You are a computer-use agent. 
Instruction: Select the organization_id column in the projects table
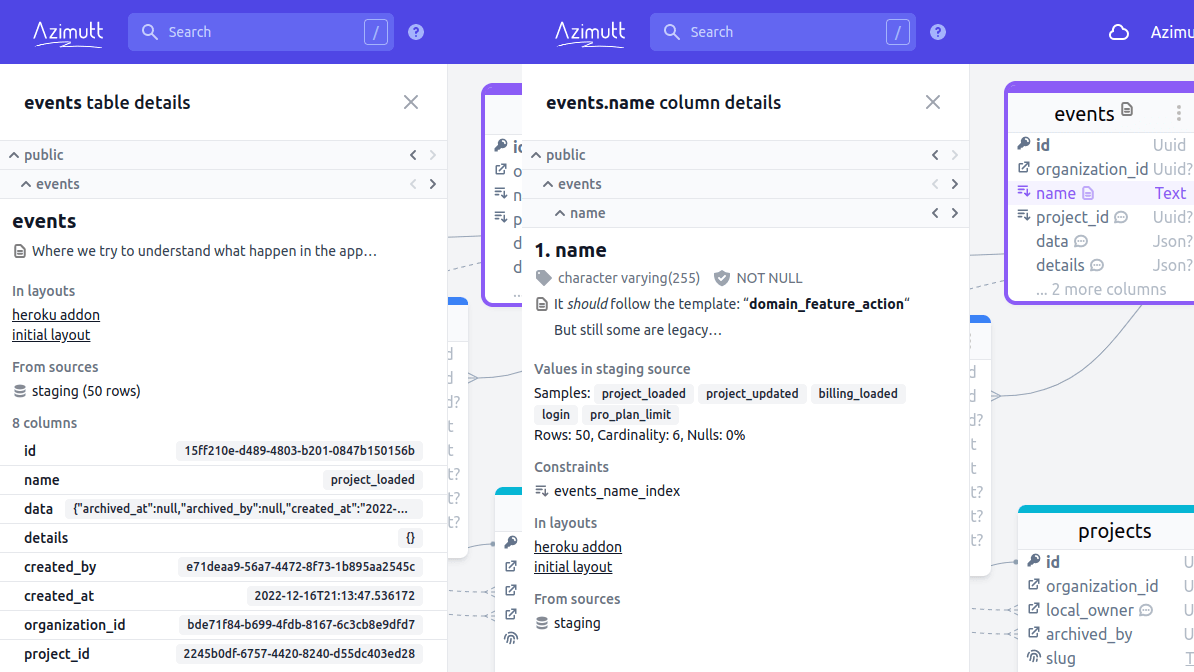point(1101,586)
